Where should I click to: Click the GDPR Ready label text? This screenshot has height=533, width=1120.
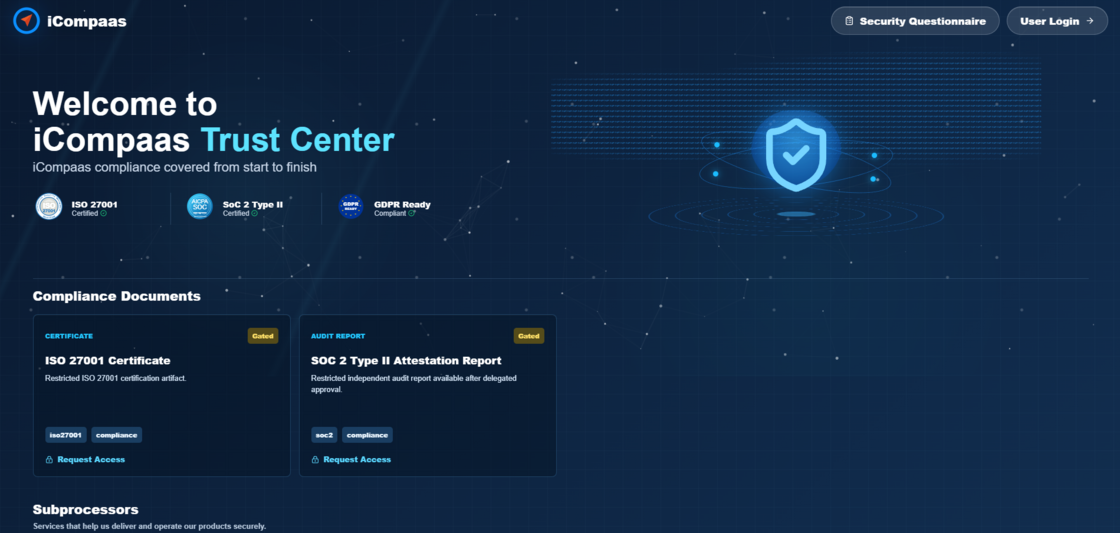pos(402,204)
